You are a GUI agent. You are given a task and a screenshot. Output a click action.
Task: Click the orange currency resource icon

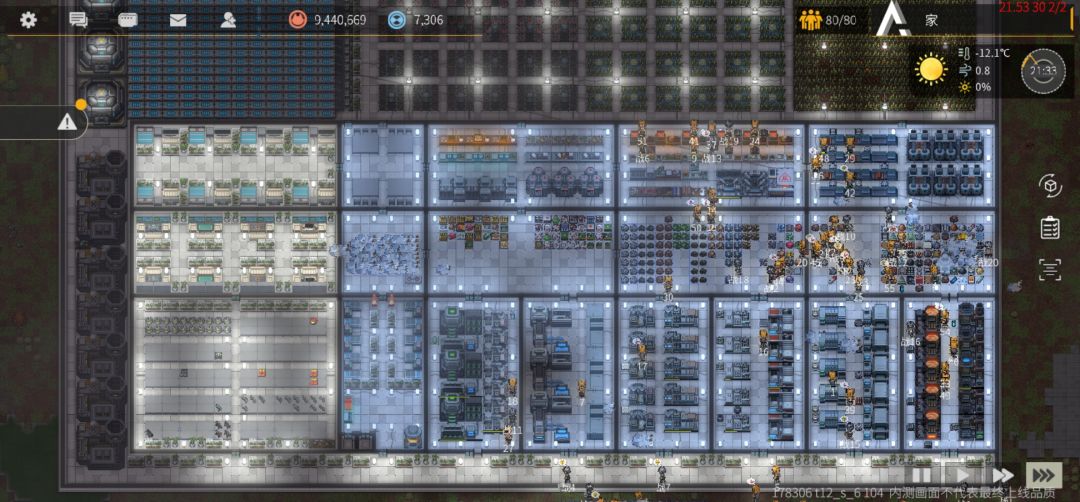tap(297, 20)
